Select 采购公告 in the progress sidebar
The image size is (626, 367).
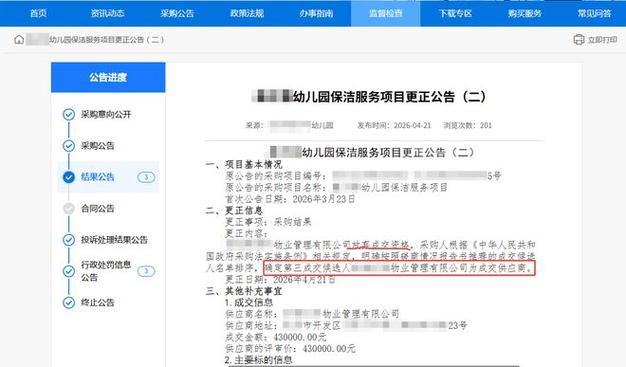pos(97,145)
